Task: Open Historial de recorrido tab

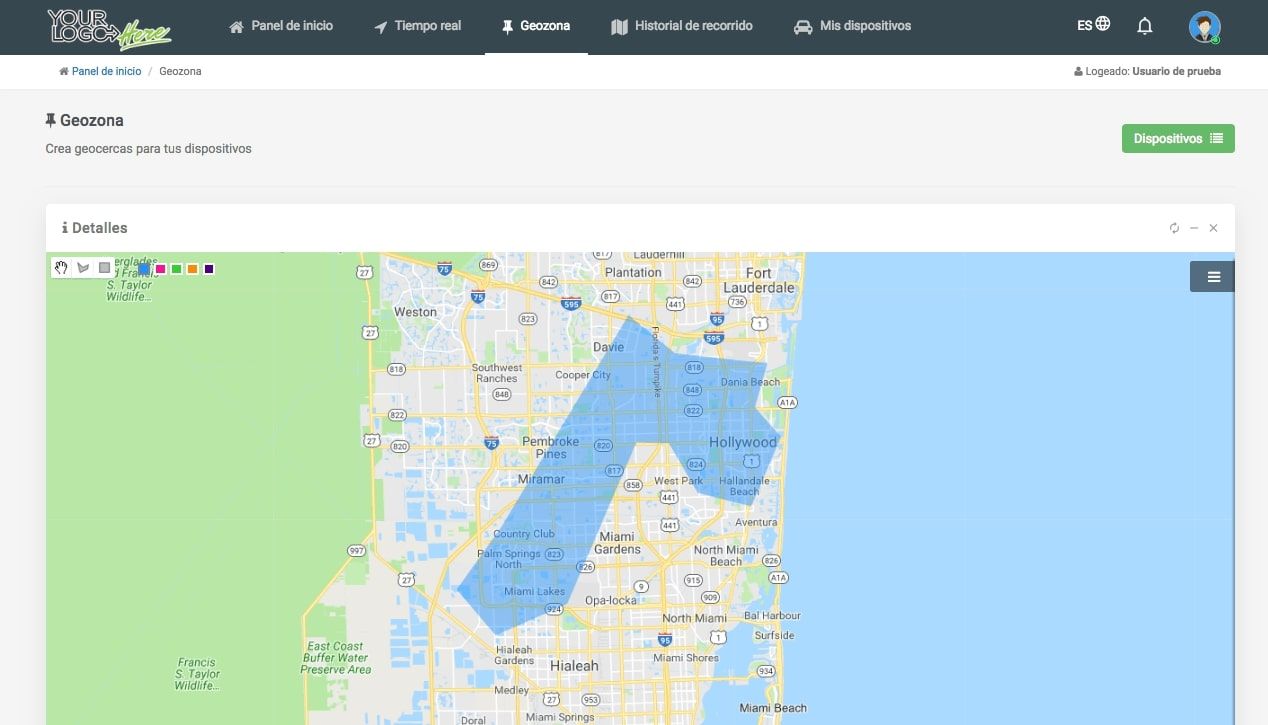Action: 681,26
